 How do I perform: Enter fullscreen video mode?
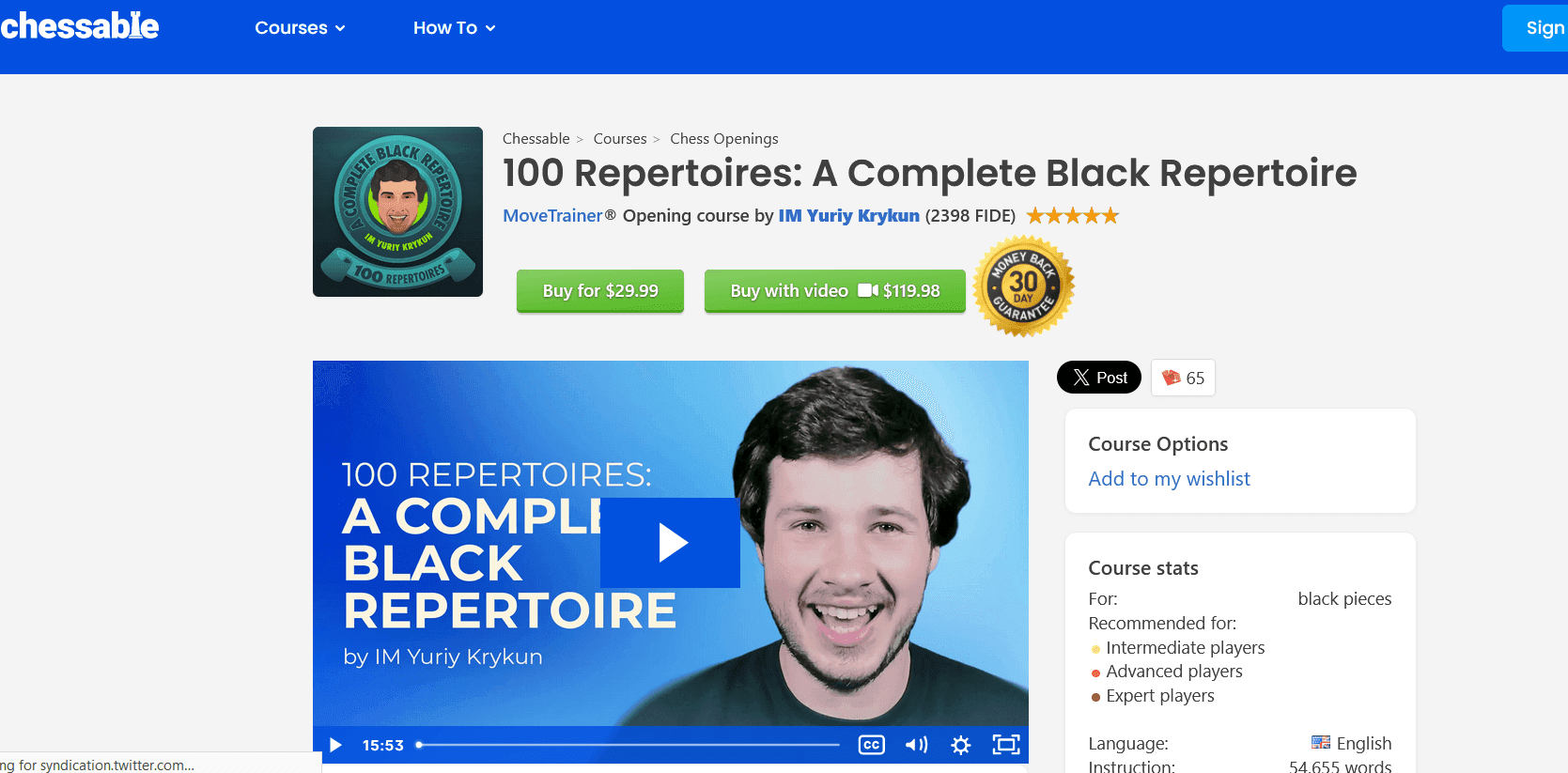pyautogui.click(x=1005, y=745)
